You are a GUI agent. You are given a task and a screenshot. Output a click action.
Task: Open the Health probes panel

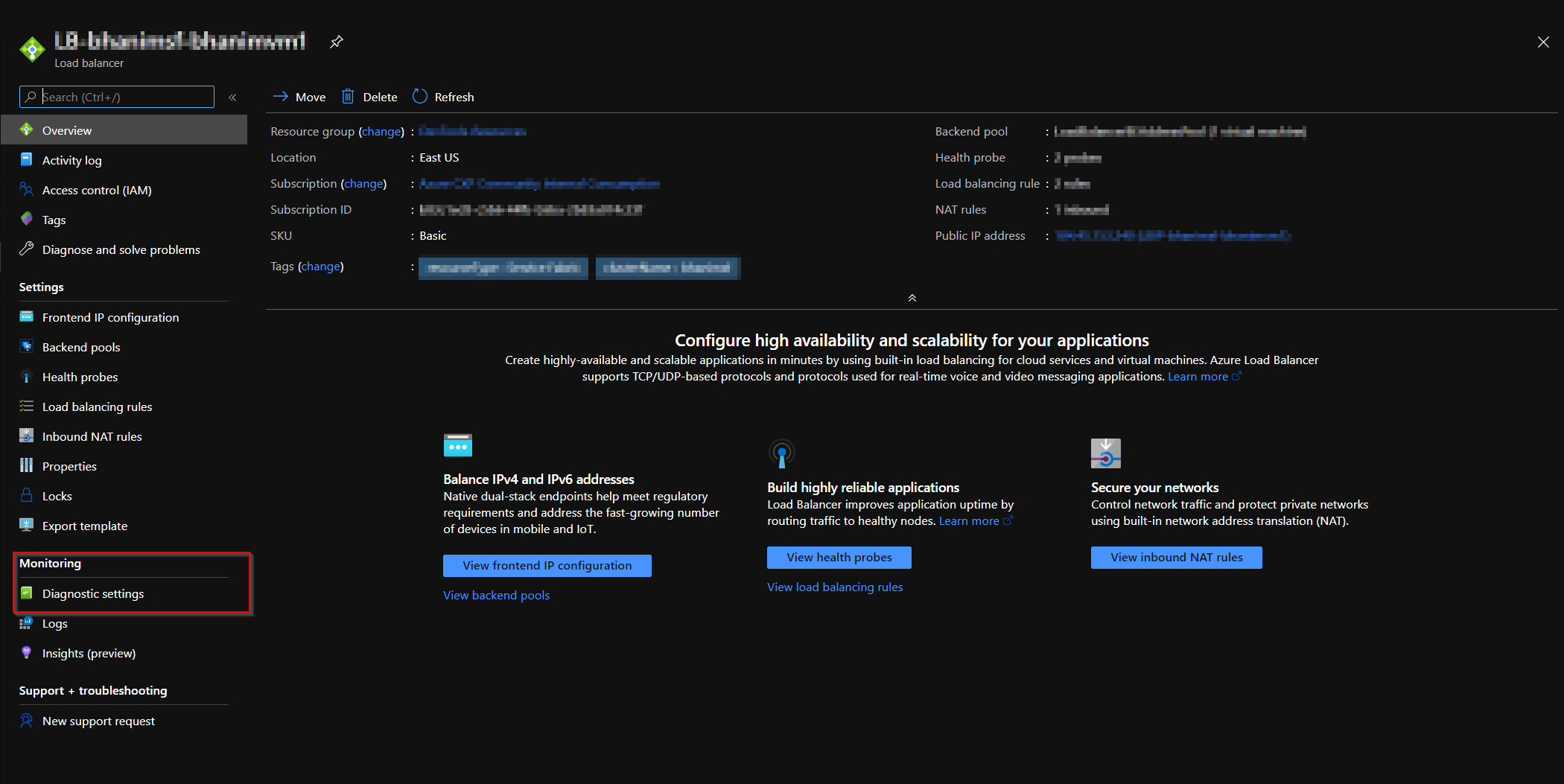pos(79,377)
